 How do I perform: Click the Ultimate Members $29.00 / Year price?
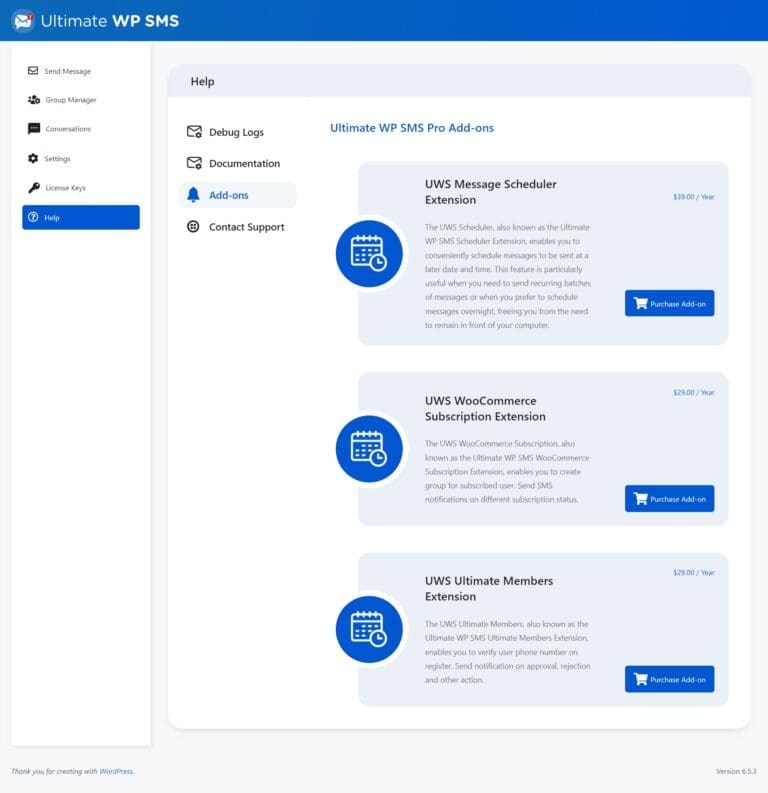694,572
